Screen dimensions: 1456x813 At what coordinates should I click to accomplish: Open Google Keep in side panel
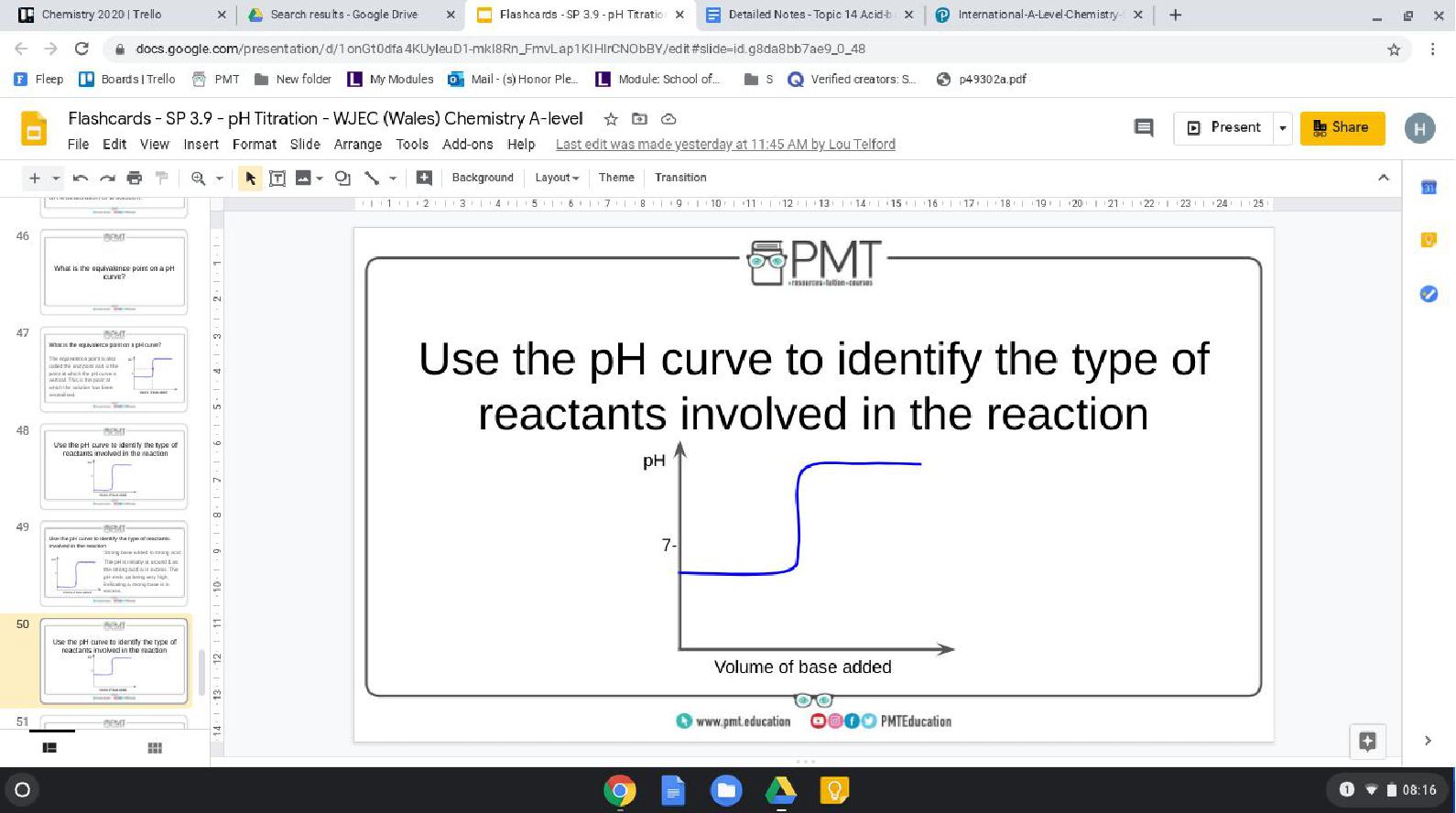point(1428,240)
